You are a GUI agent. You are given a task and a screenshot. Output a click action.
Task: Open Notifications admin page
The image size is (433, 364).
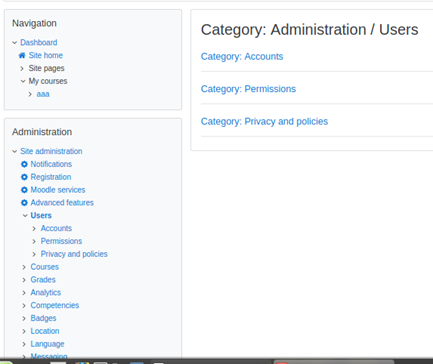tap(51, 164)
